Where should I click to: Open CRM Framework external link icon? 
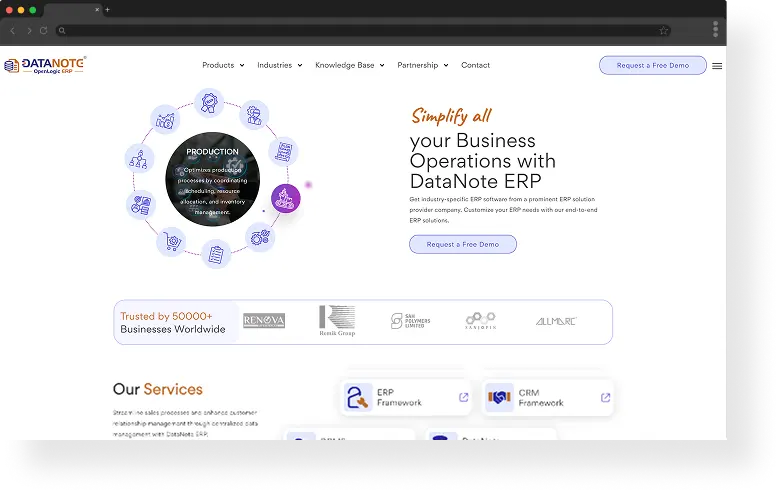coord(605,397)
